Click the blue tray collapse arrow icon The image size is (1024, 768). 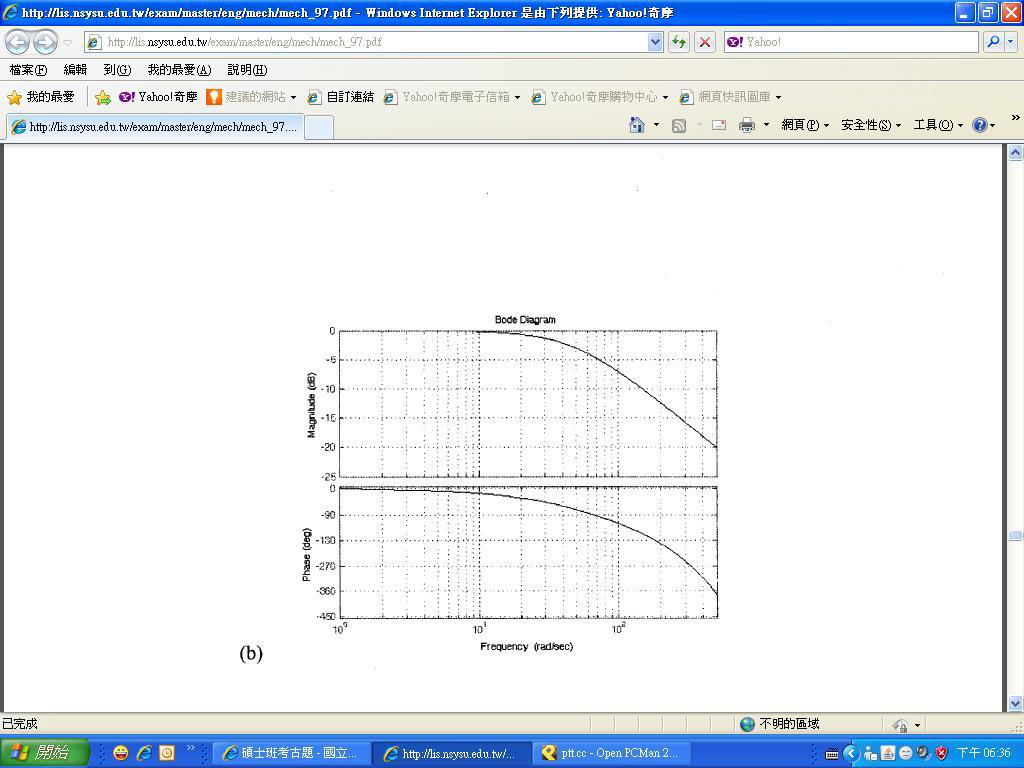[850, 754]
